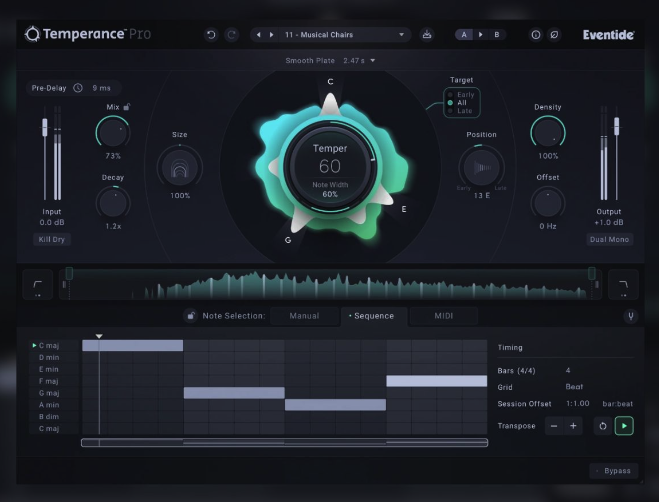Click the Temperance Pro logo
This screenshot has width=659, height=502.
(x=88, y=34)
